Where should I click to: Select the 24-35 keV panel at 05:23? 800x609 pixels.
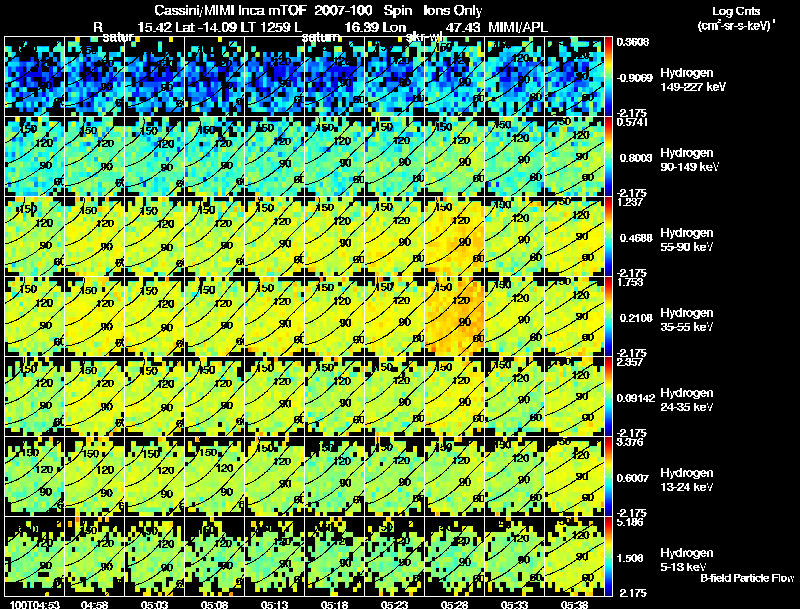click(x=394, y=397)
